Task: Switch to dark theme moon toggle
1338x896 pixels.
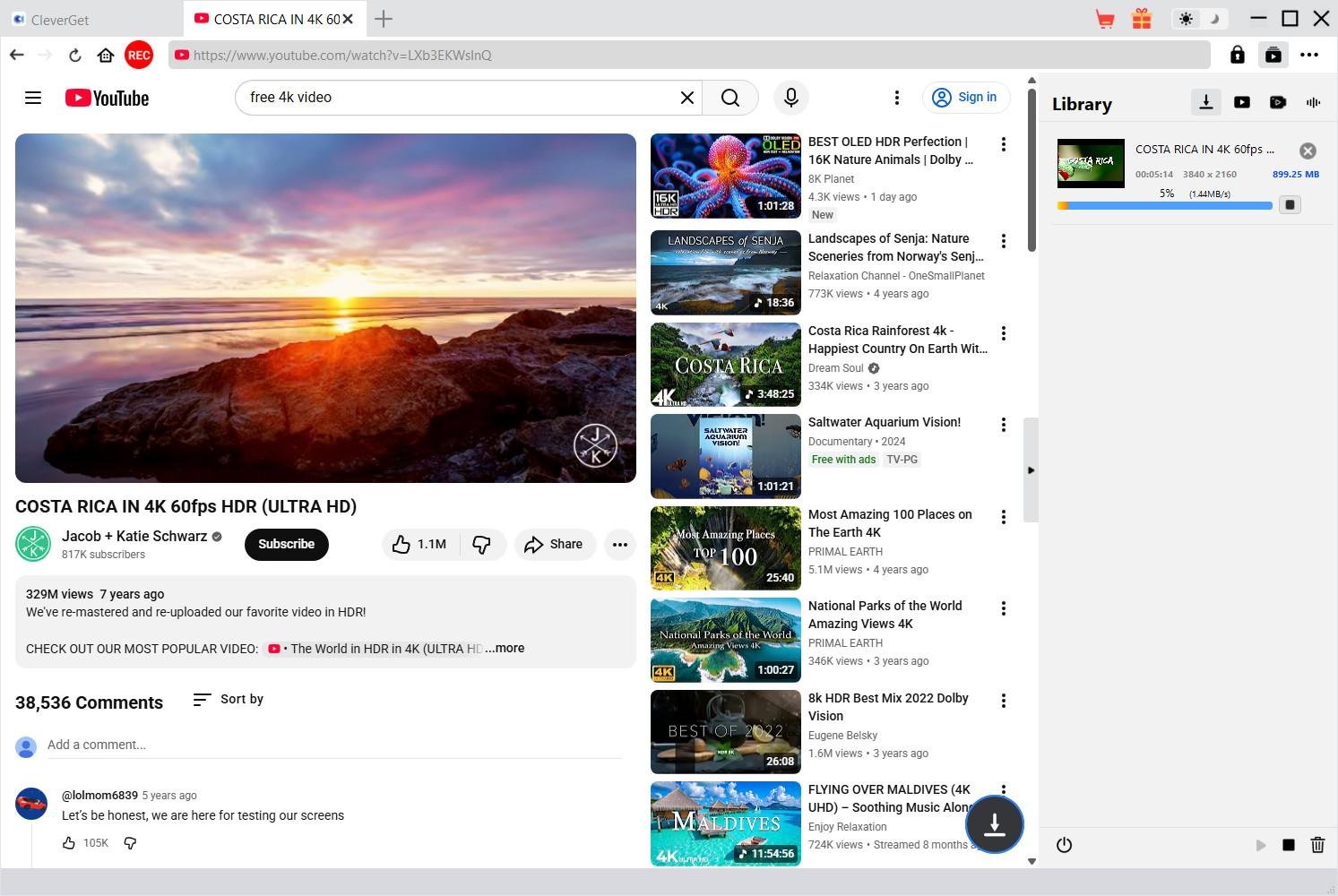Action: click(1214, 19)
